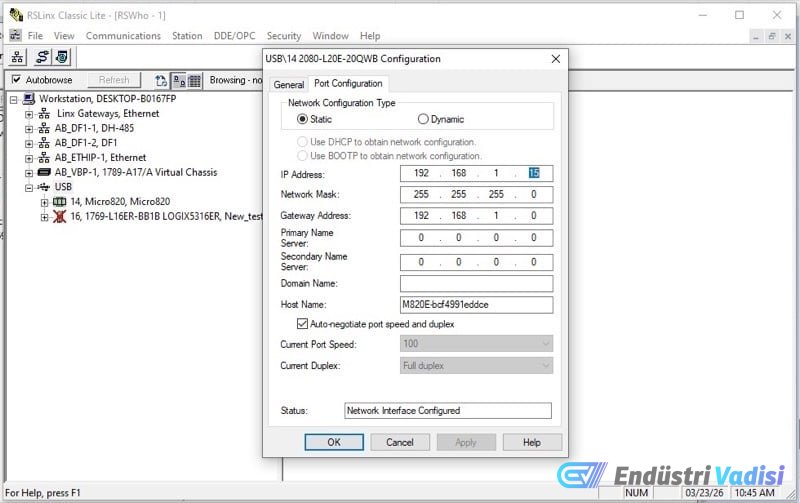The height and width of the screenshot is (503, 800).
Task: Click the AB_DF1-1 network icon
Action: click(x=44, y=128)
